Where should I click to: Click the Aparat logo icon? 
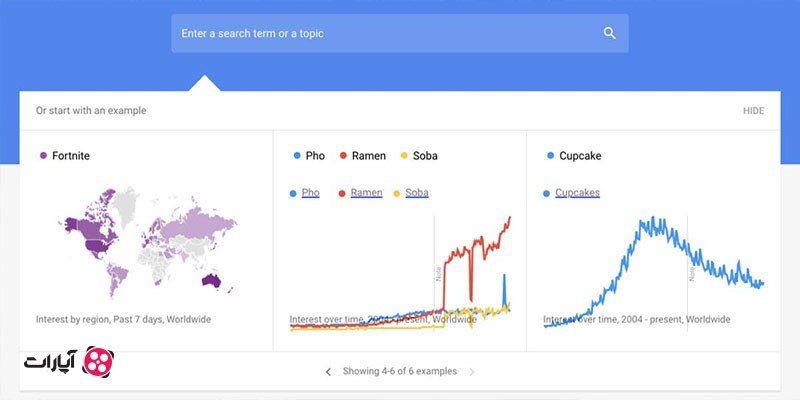pyautogui.click(x=99, y=360)
